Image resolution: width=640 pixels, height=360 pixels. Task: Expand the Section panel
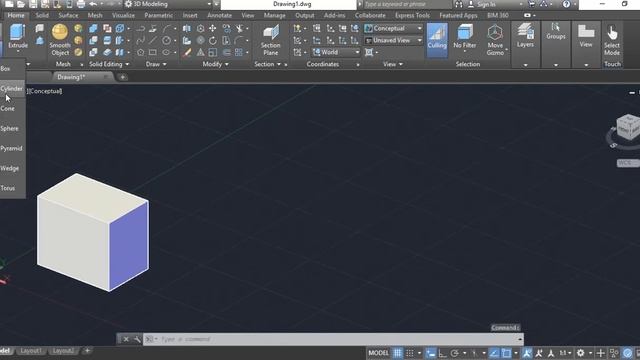267,64
